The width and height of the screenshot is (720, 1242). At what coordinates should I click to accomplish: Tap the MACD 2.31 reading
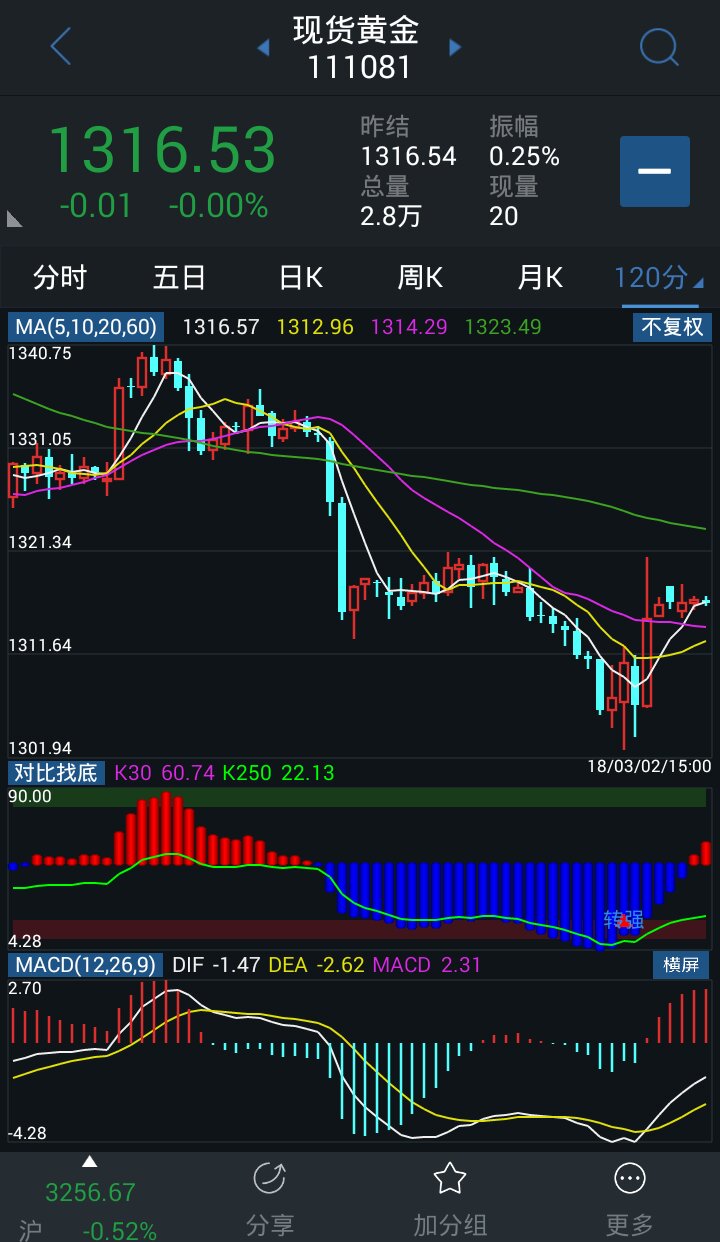[427, 965]
